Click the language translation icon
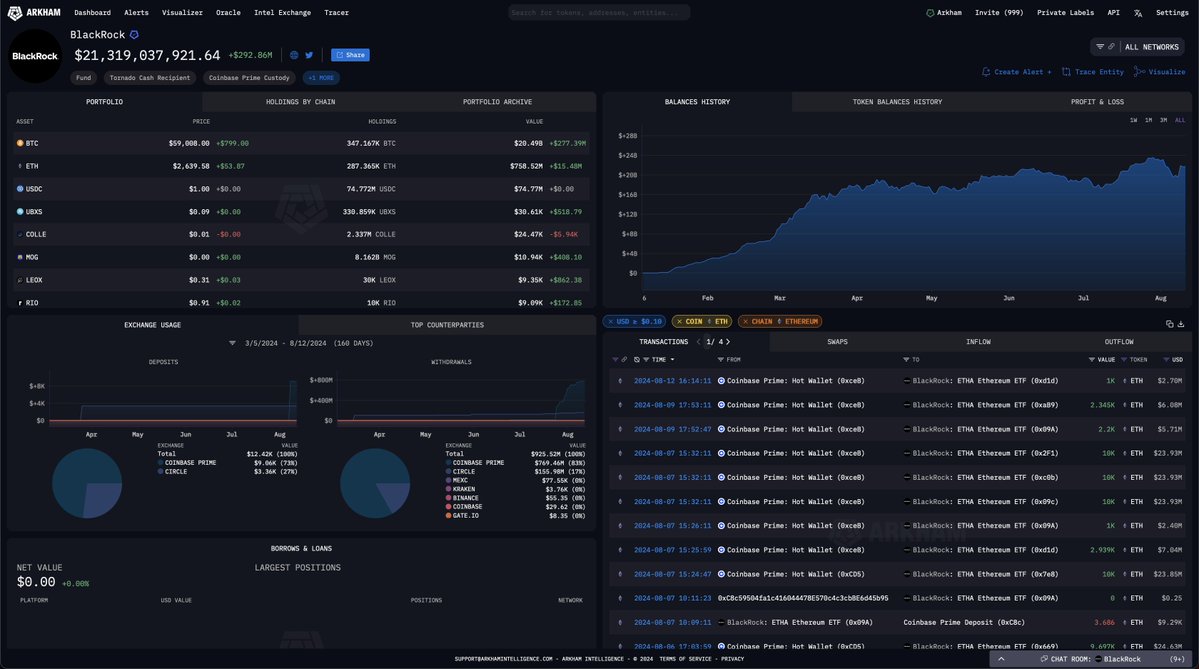Viewport: 1199px width, 669px height. 1138,13
